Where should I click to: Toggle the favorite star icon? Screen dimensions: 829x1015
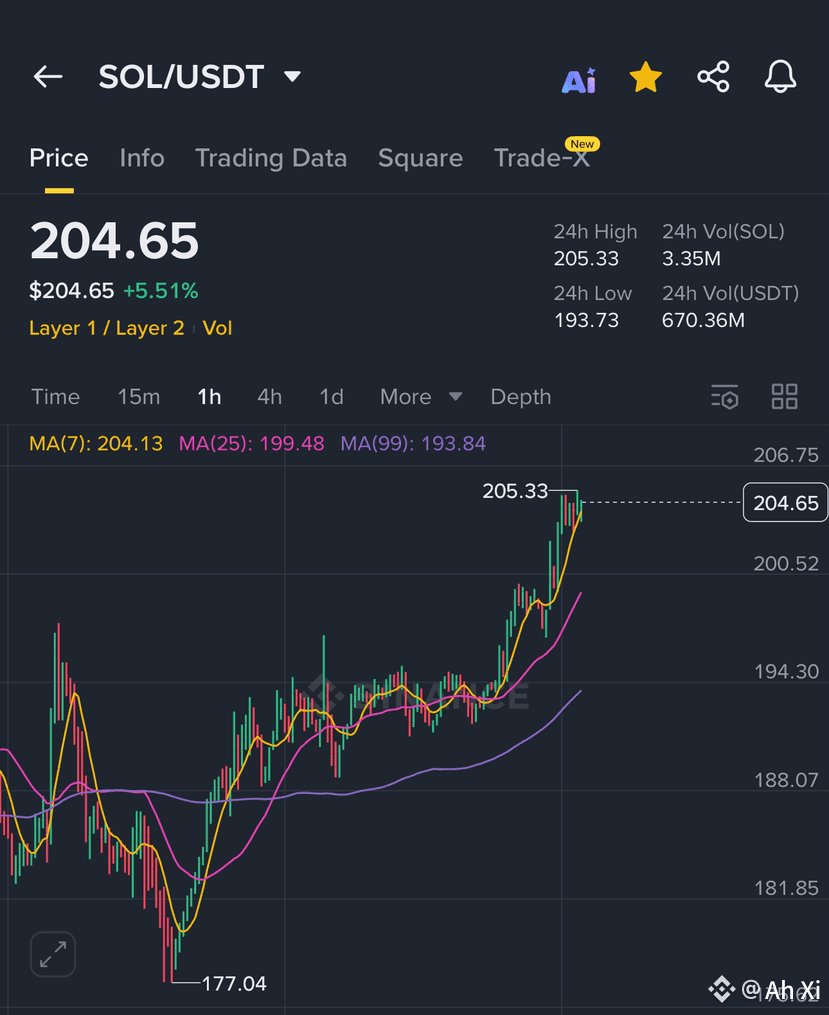[646, 77]
